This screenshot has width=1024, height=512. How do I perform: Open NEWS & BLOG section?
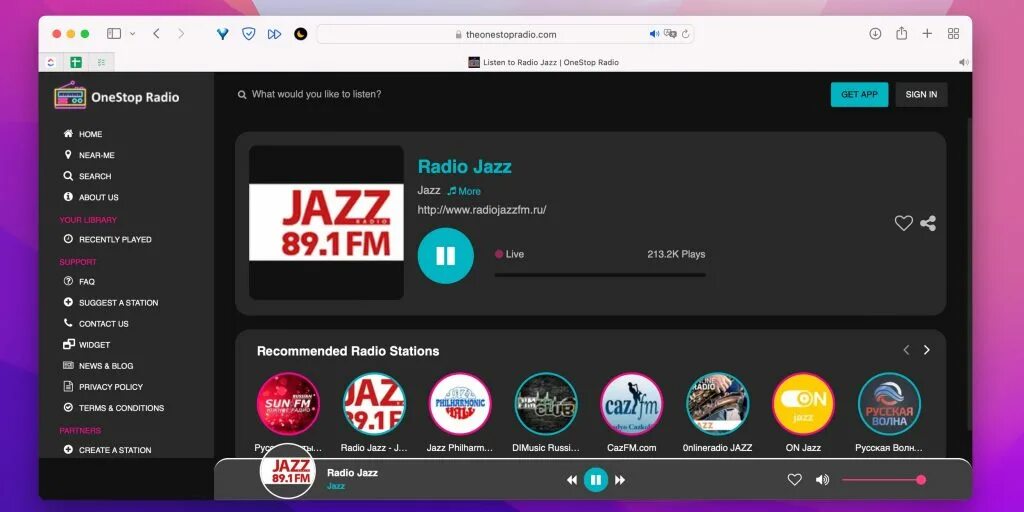pyautogui.click(x=98, y=366)
